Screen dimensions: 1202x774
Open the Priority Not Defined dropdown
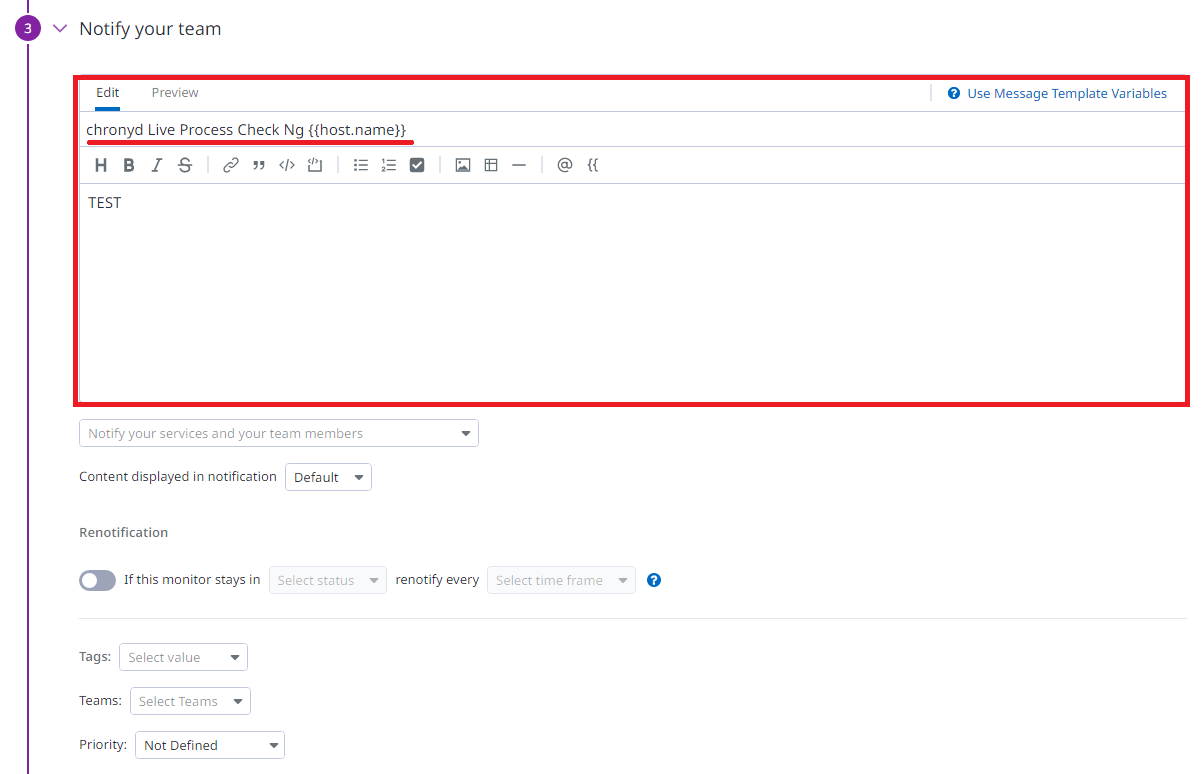coord(210,745)
